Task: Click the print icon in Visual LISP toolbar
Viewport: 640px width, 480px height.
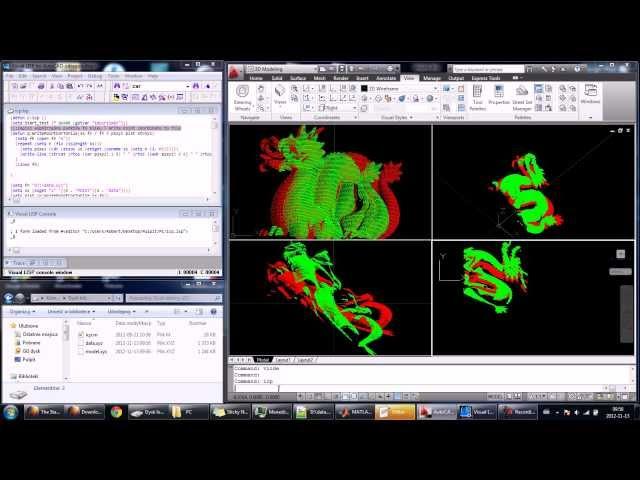Action: point(41,86)
